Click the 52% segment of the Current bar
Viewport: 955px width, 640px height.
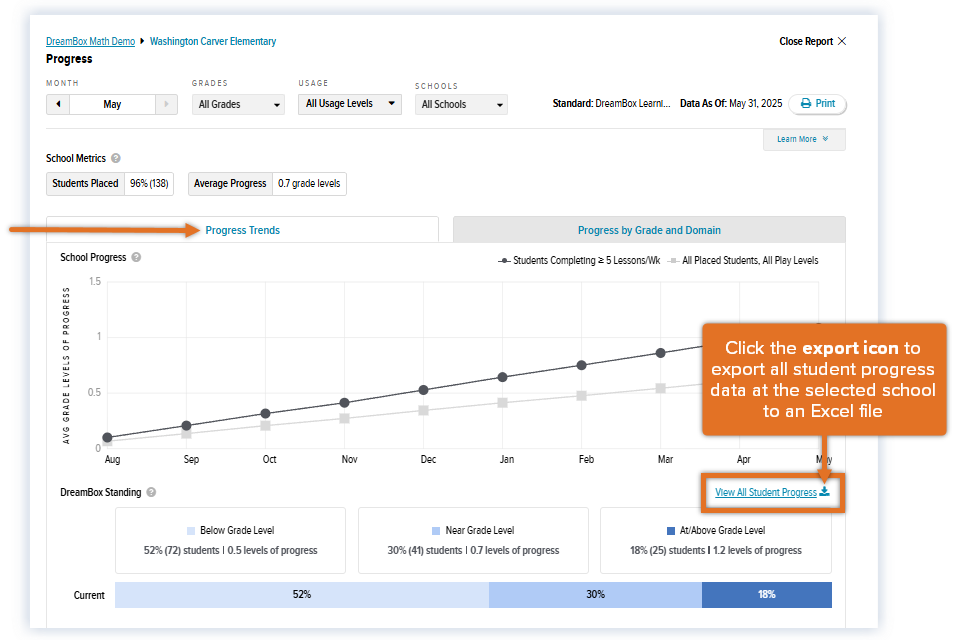pos(300,594)
